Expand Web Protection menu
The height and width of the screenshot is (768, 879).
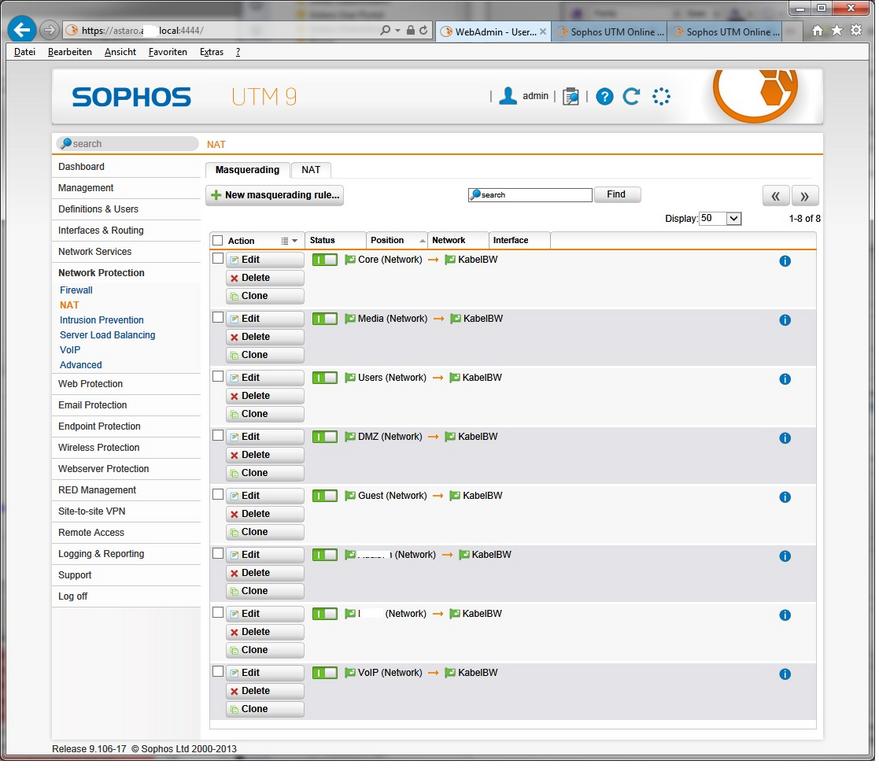(90, 384)
